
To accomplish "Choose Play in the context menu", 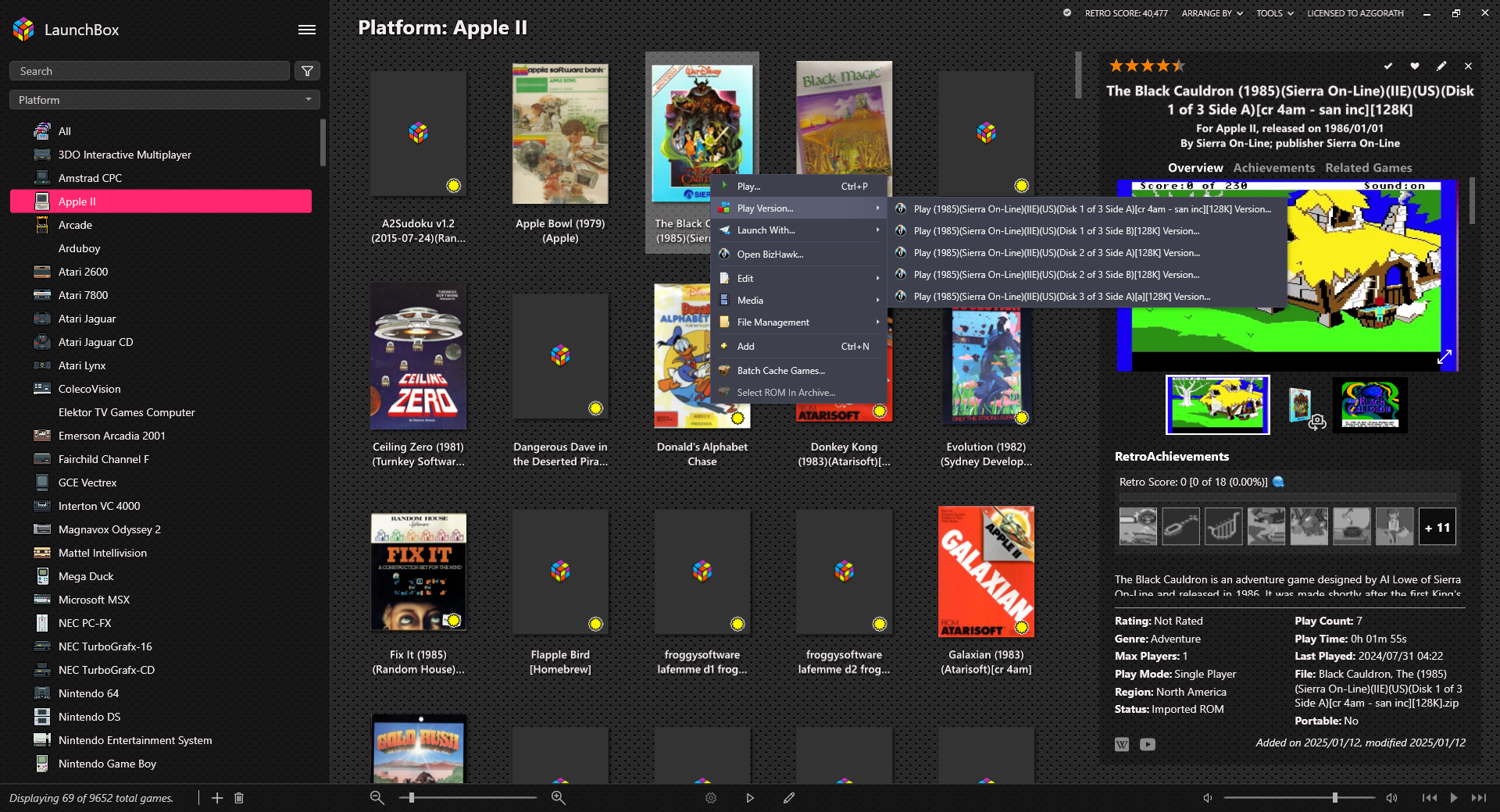I will 799,187.
